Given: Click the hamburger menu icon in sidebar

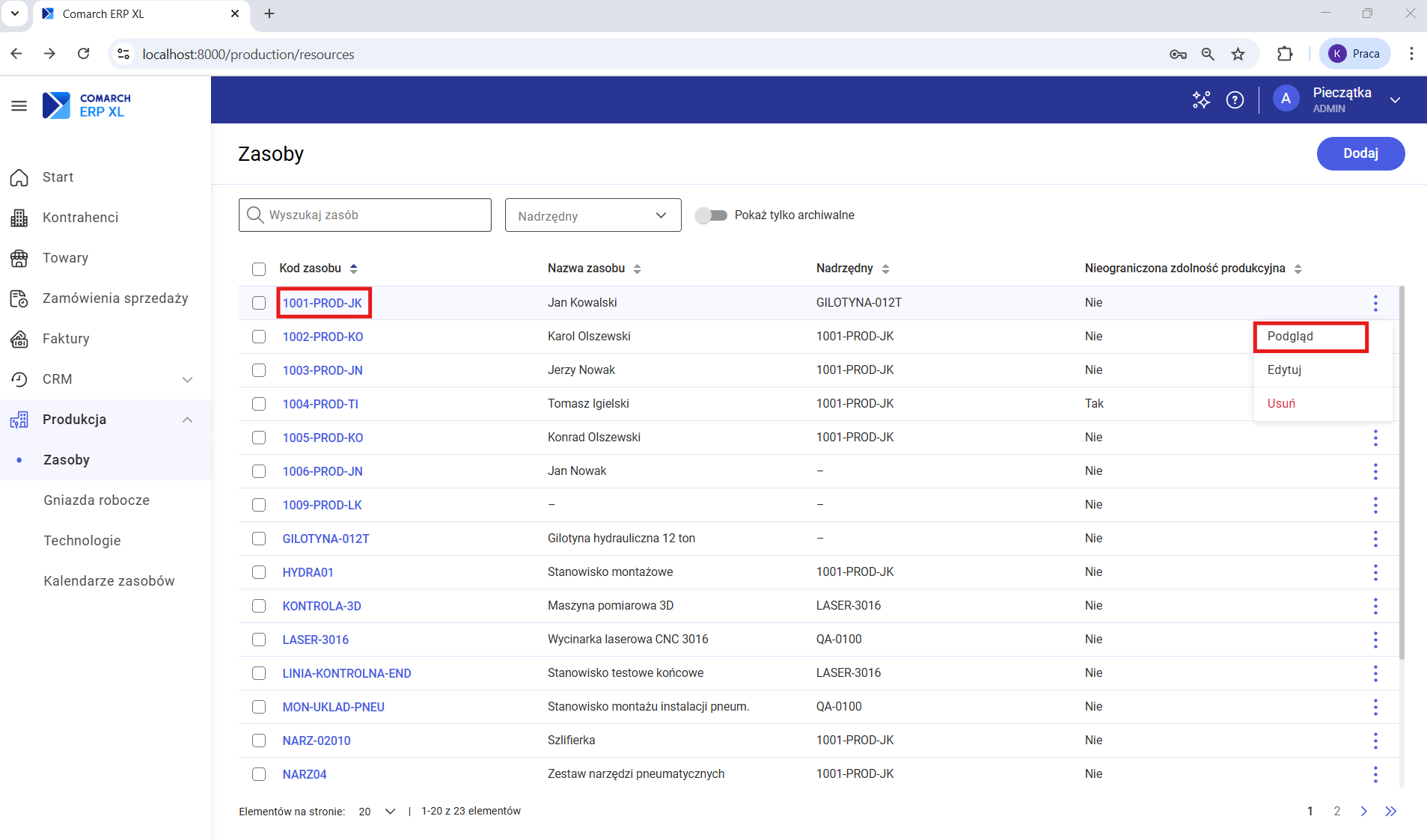Looking at the screenshot, I should tap(19, 105).
